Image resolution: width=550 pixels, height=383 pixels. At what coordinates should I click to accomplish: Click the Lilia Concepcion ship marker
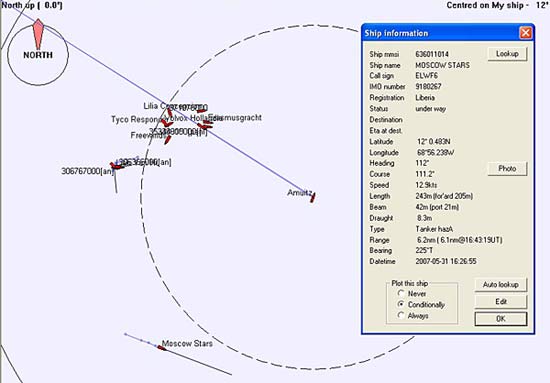tap(169, 113)
